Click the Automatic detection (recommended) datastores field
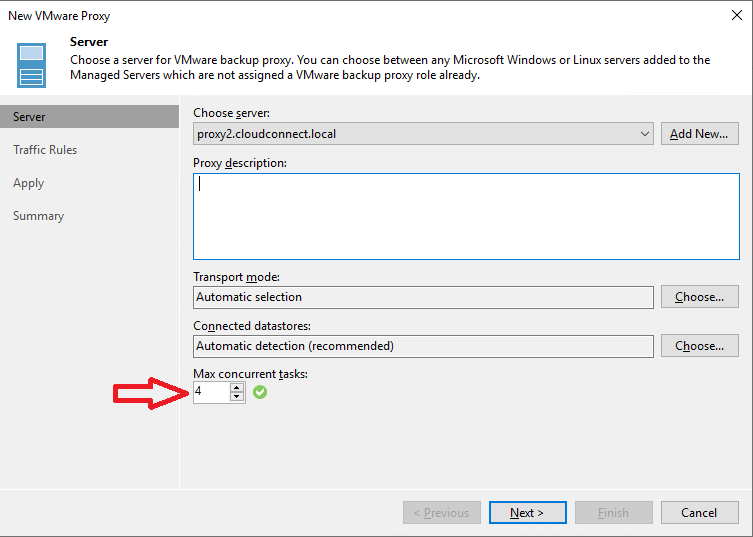 (x=423, y=346)
